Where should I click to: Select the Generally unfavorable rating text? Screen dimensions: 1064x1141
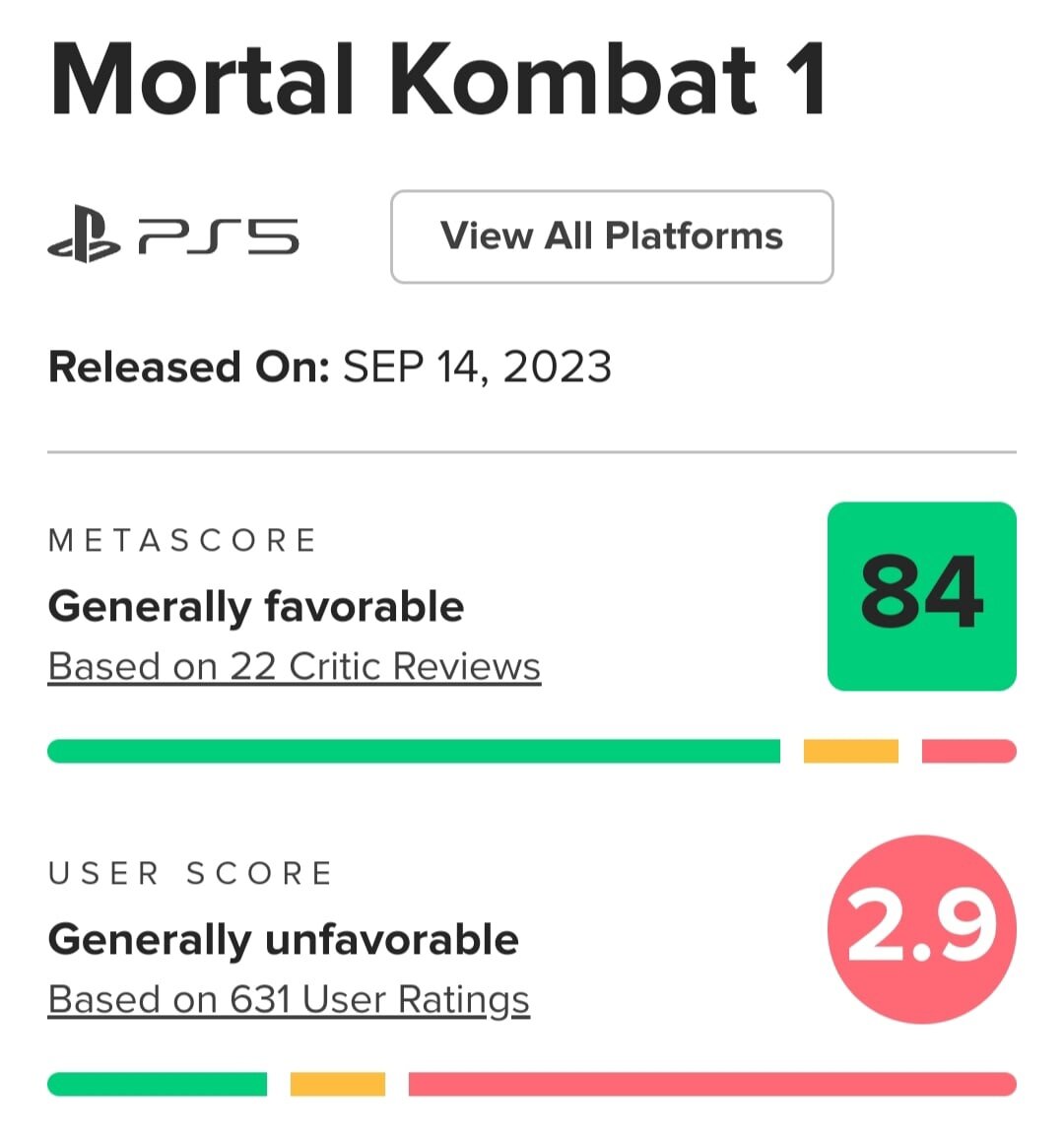click(x=283, y=938)
